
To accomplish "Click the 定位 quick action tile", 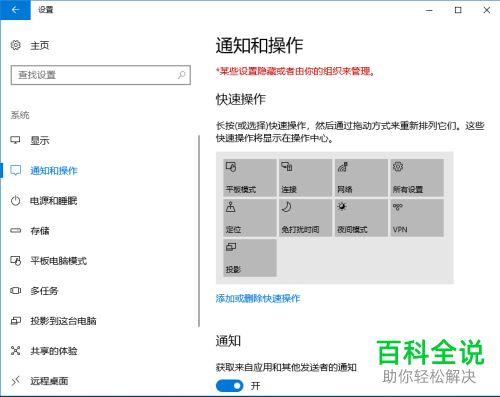I will point(250,218).
